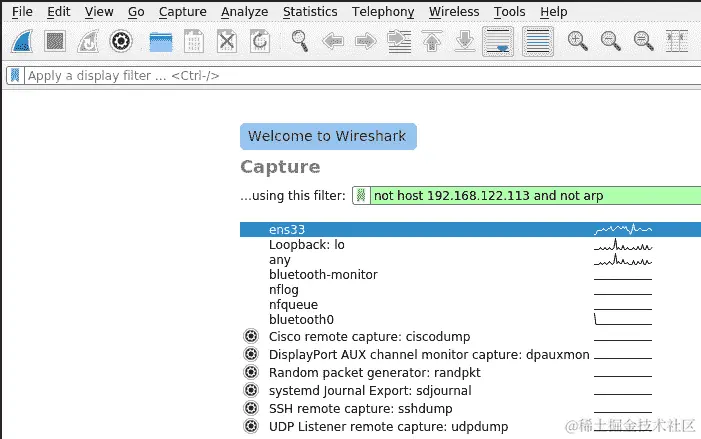
Task: Open the Edit menu
Action: [59, 12]
